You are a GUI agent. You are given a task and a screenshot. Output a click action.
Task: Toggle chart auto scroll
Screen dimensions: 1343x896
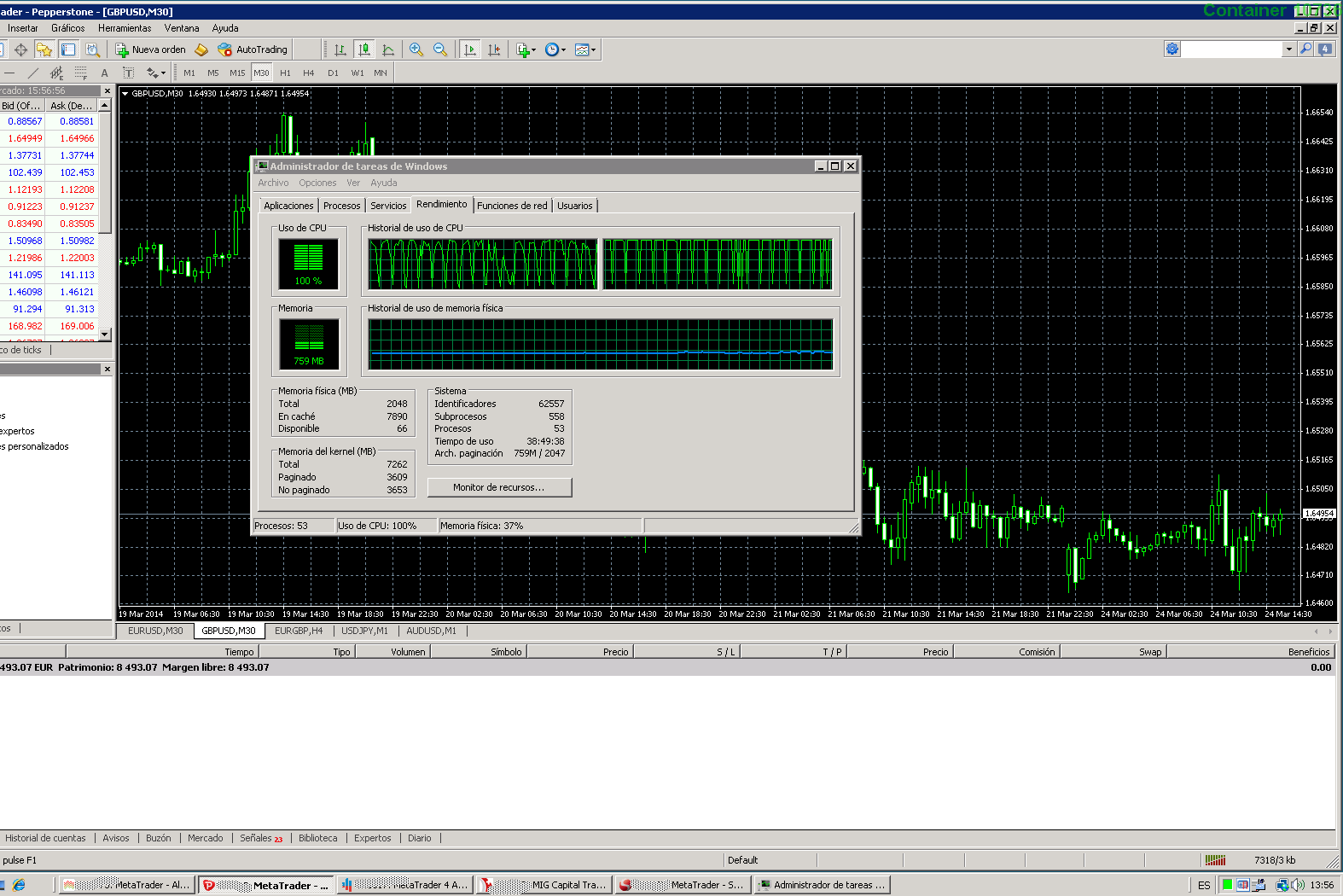tap(469, 49)
